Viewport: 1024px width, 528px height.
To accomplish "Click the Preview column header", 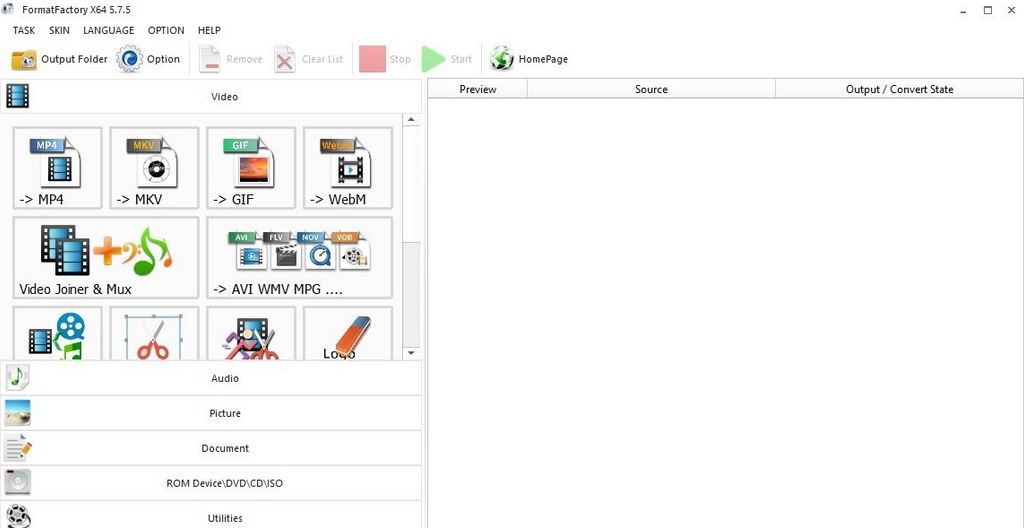I will (x=477, y=89).
